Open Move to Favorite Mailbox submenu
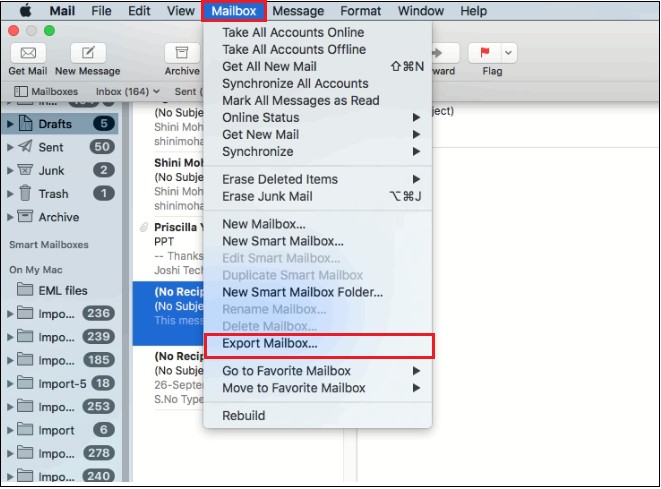 coord(317,388)
